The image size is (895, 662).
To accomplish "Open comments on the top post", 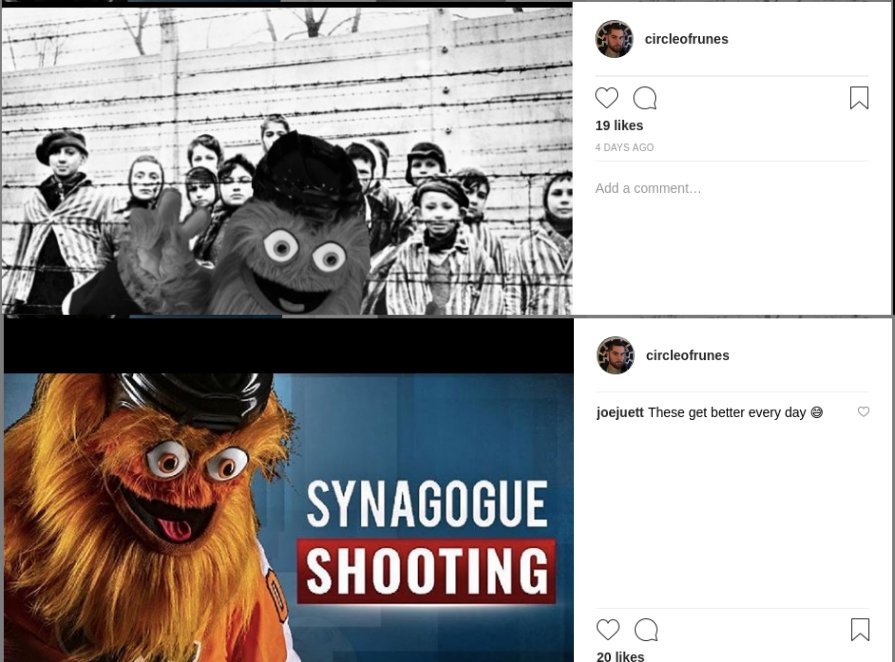I will [645, 98].
